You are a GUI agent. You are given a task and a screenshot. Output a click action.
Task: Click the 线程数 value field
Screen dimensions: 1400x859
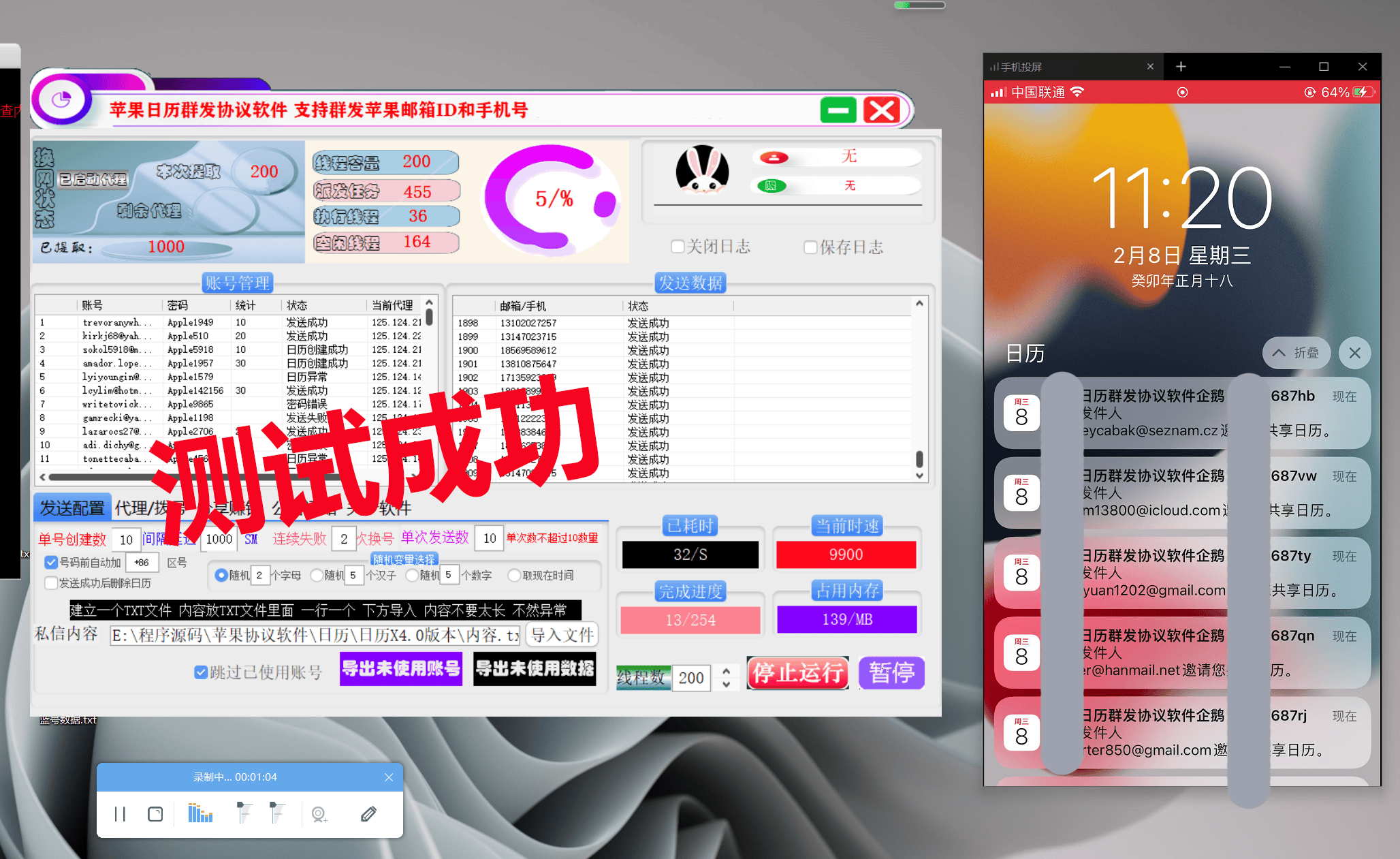click(x=691, y=678)
